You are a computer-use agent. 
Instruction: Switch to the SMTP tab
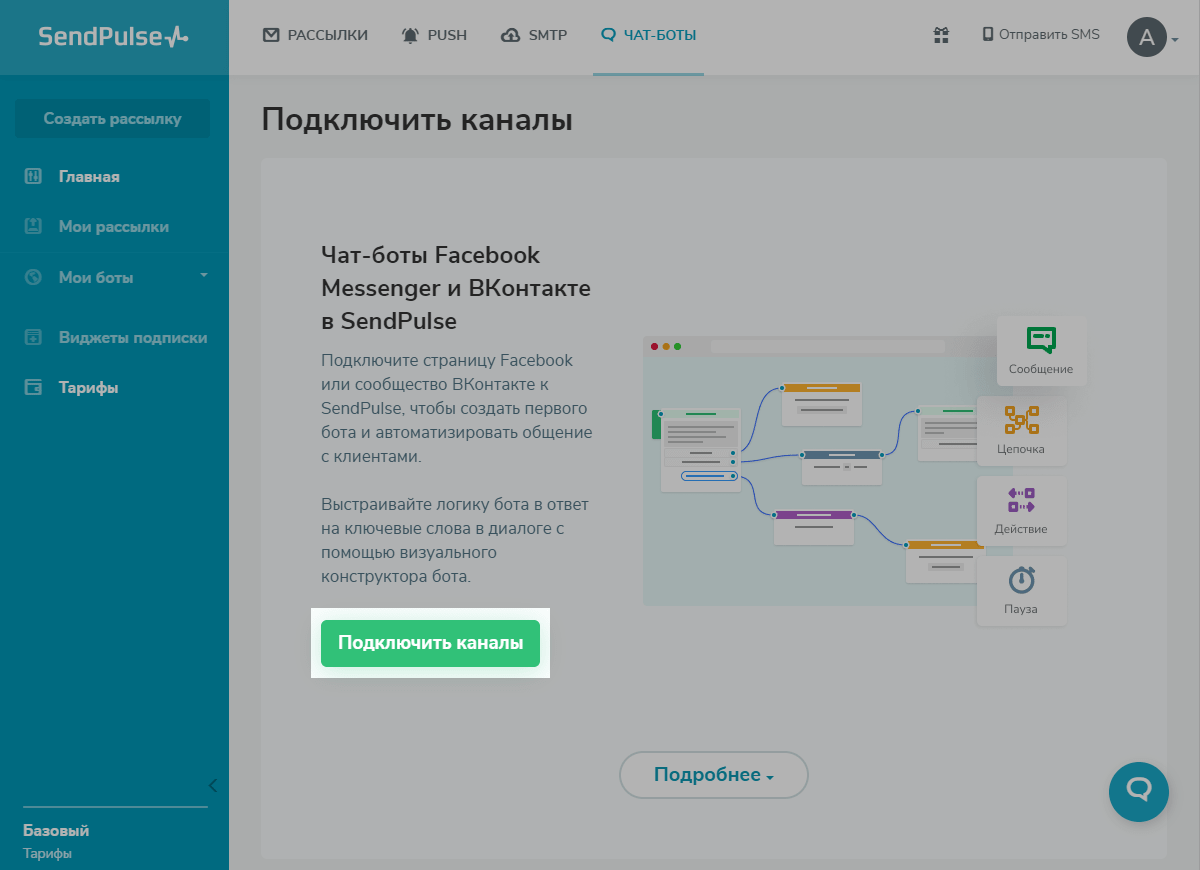click(533, 35)
